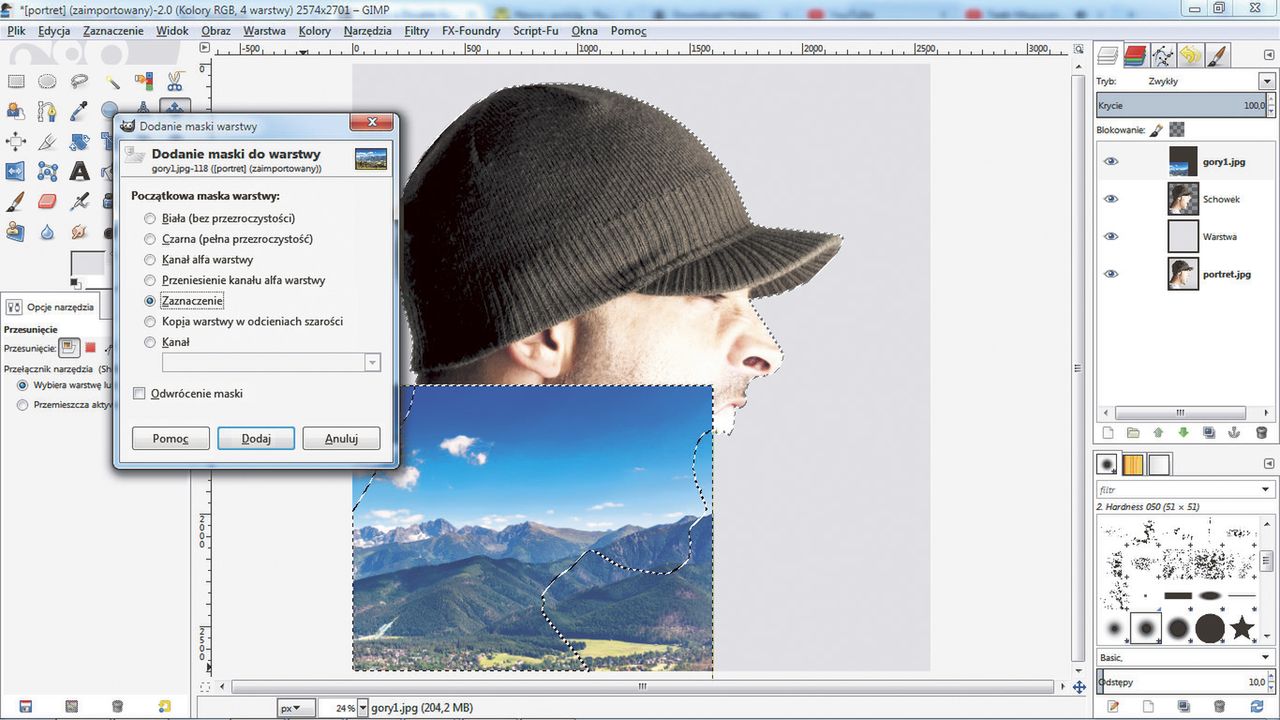
Task: Select the Fuzzy Select magic wand tool
Action: click(x=112, y=82)
